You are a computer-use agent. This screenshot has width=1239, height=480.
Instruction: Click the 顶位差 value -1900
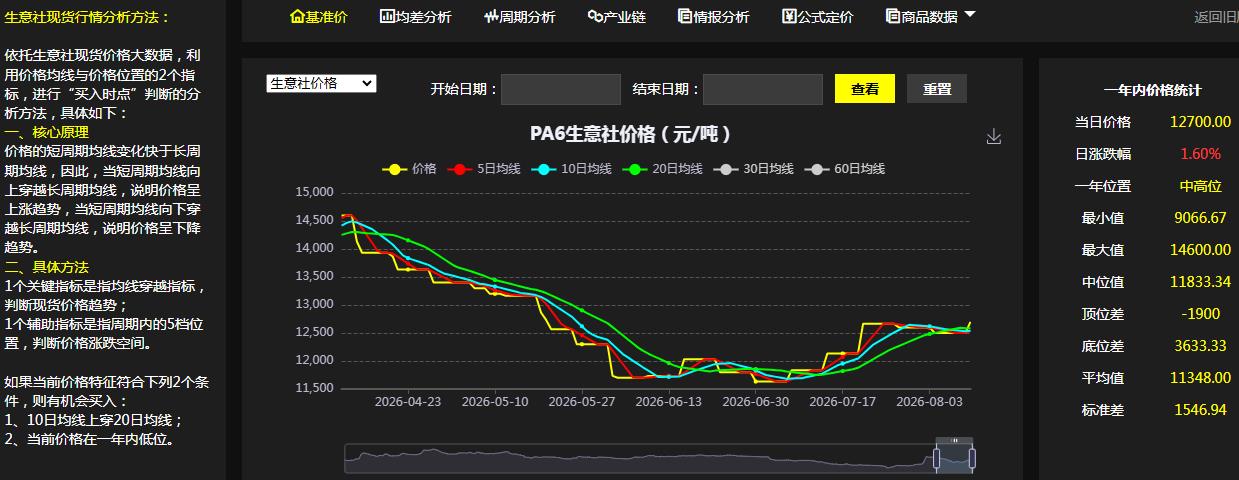point(1200,314)
